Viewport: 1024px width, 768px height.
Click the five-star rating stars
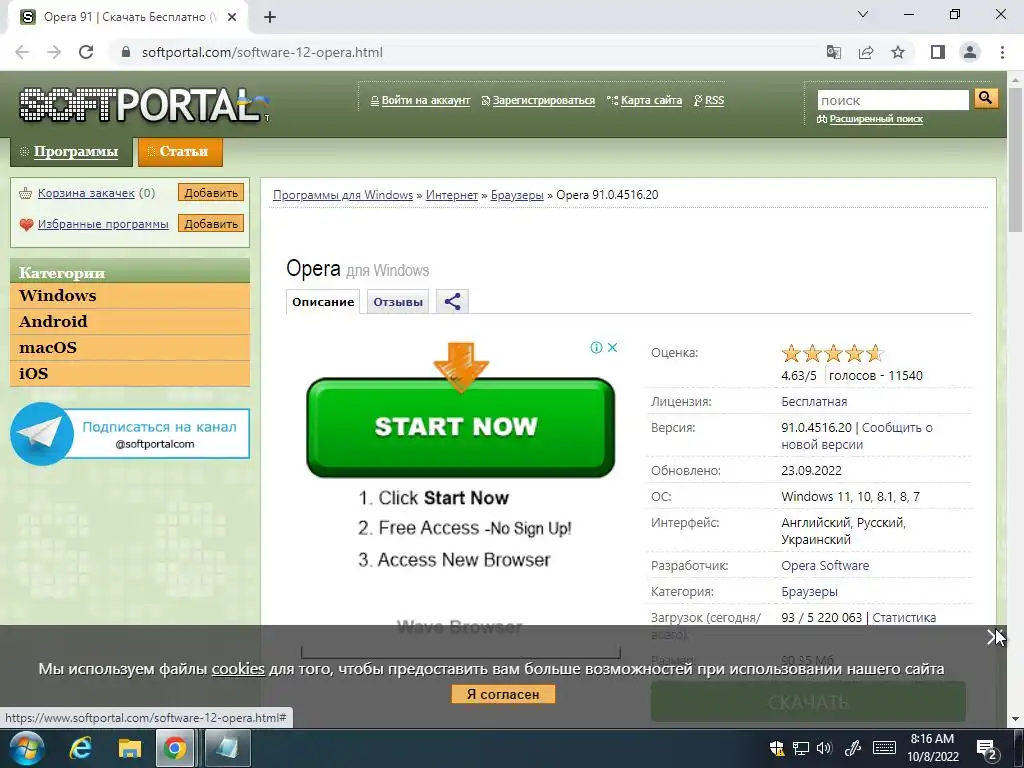833,354
